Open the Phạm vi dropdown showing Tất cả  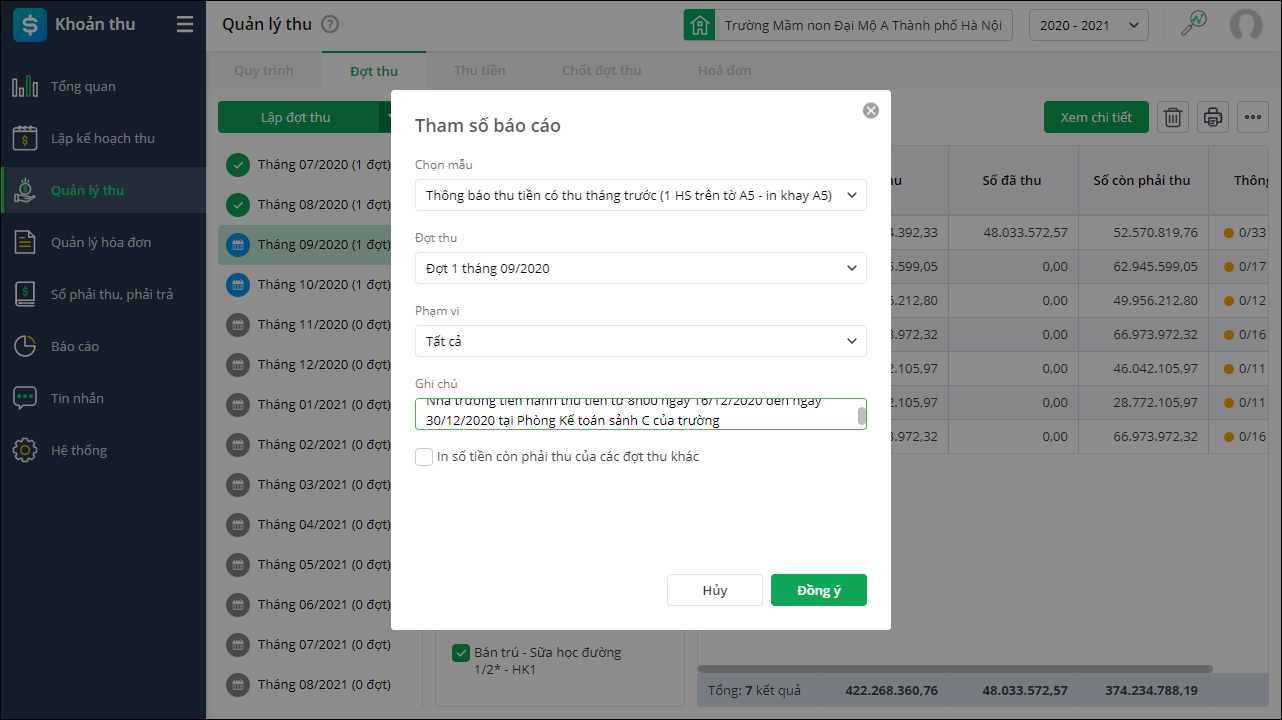coord(640,341)
